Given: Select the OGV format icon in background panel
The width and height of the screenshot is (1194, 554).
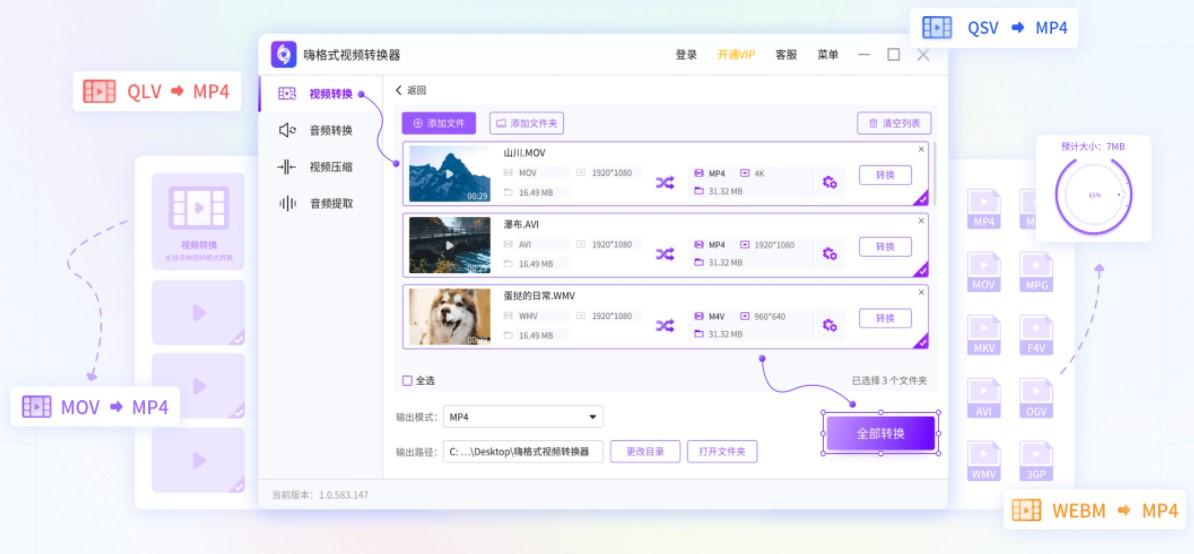Looking at the screenshot, I should tap(1036, 399).
